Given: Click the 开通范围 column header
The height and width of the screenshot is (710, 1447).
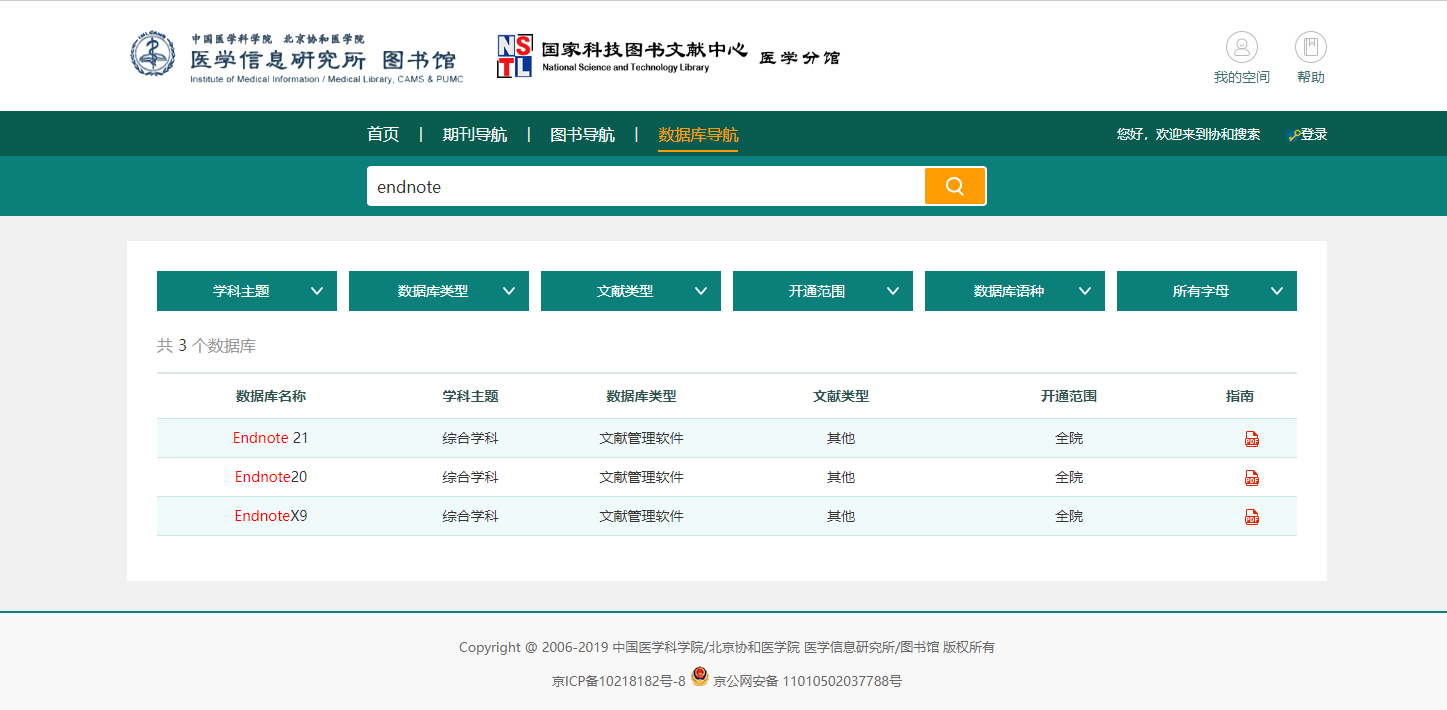Looking at the screenshot, I should click(x=1069, y=396).
